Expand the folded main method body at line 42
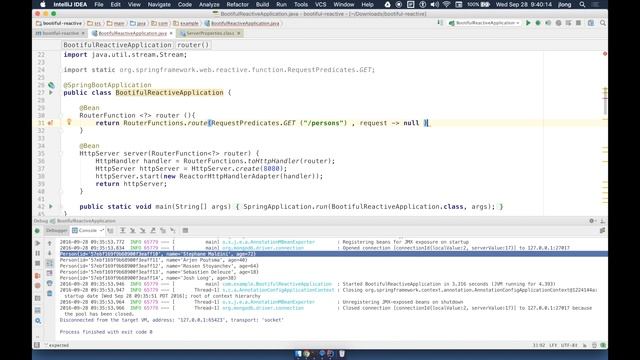 point(237,207)
